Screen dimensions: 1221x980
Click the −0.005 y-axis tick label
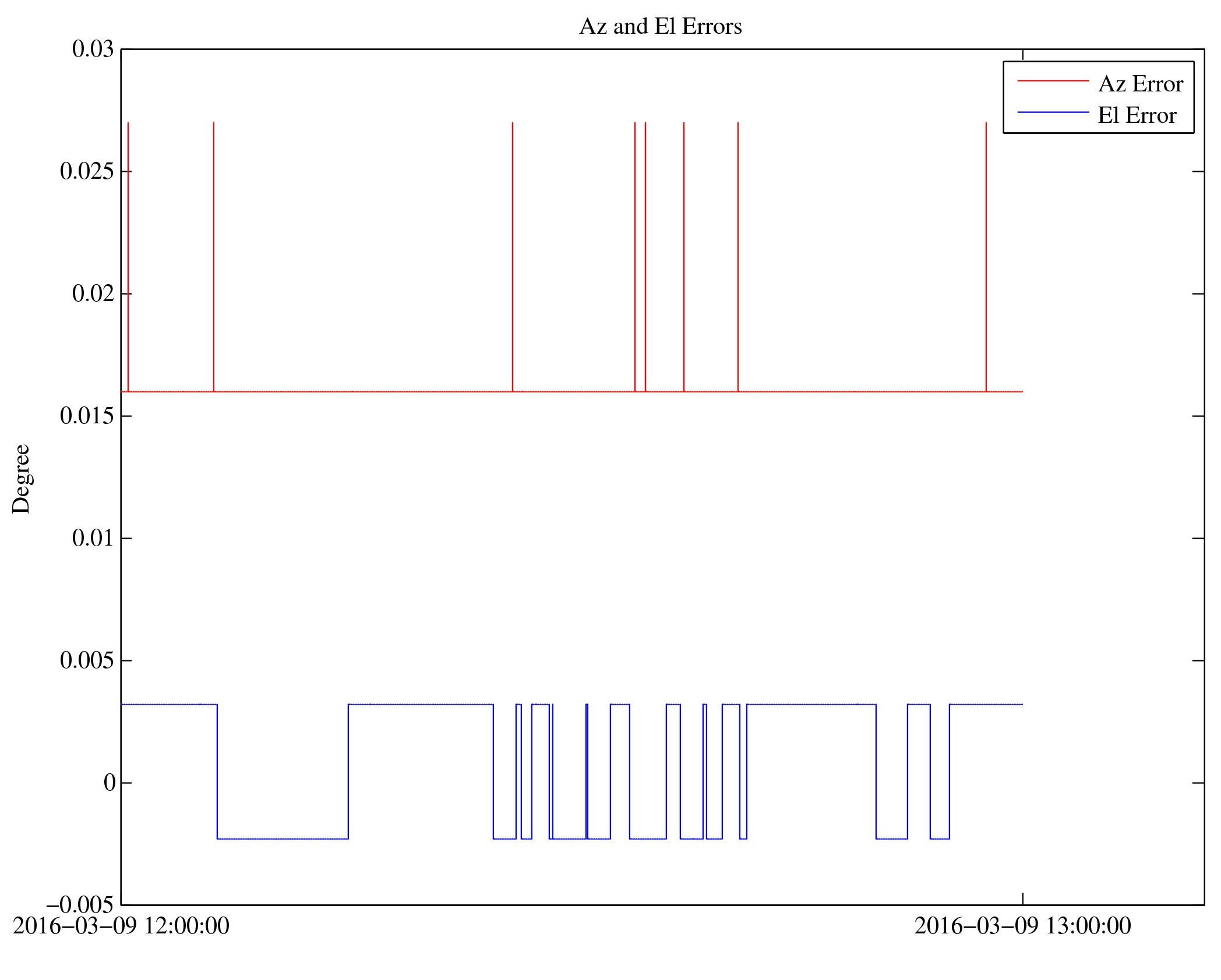coord(80,905)
